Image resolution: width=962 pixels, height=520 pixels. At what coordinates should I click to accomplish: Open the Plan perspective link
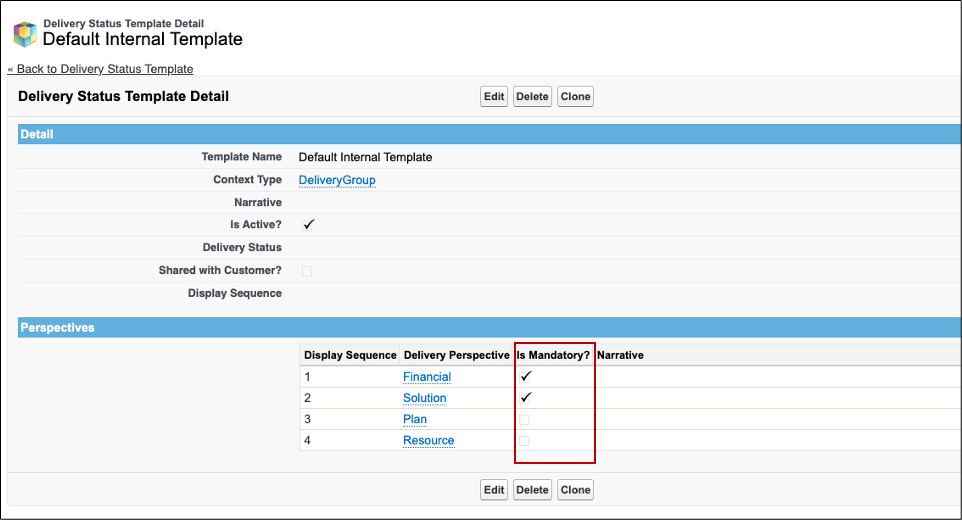tap(415, 419)
